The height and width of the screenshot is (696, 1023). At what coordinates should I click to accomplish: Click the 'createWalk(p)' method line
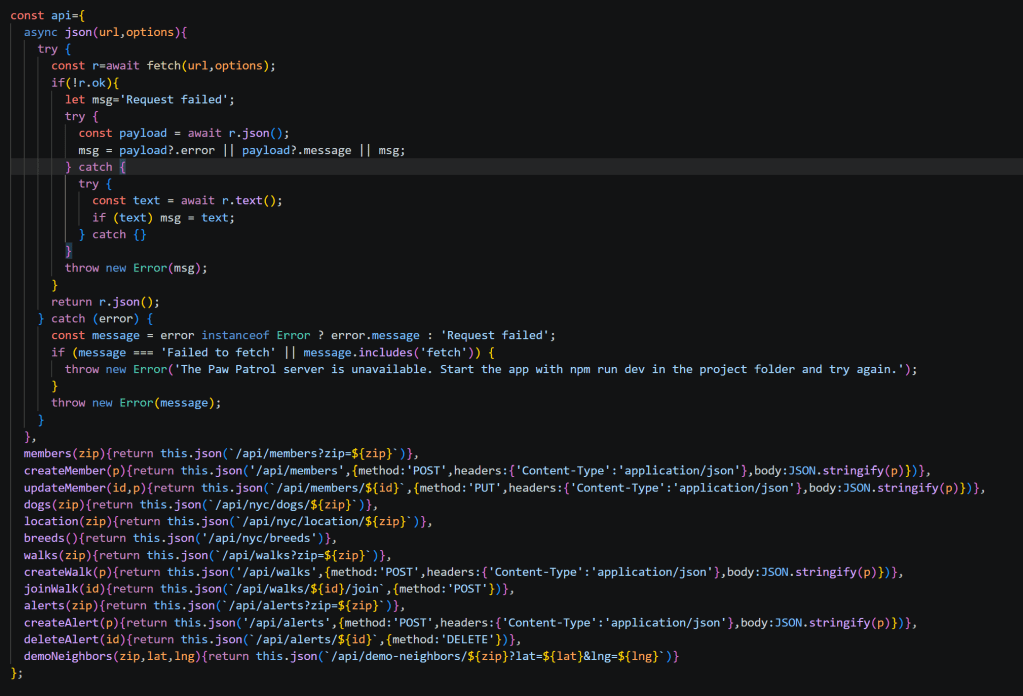pyautogui.click(x=463, y=572)
